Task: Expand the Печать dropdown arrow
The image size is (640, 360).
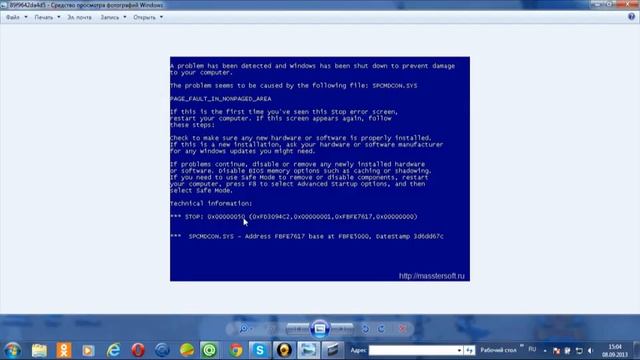Action: (58, 17)
